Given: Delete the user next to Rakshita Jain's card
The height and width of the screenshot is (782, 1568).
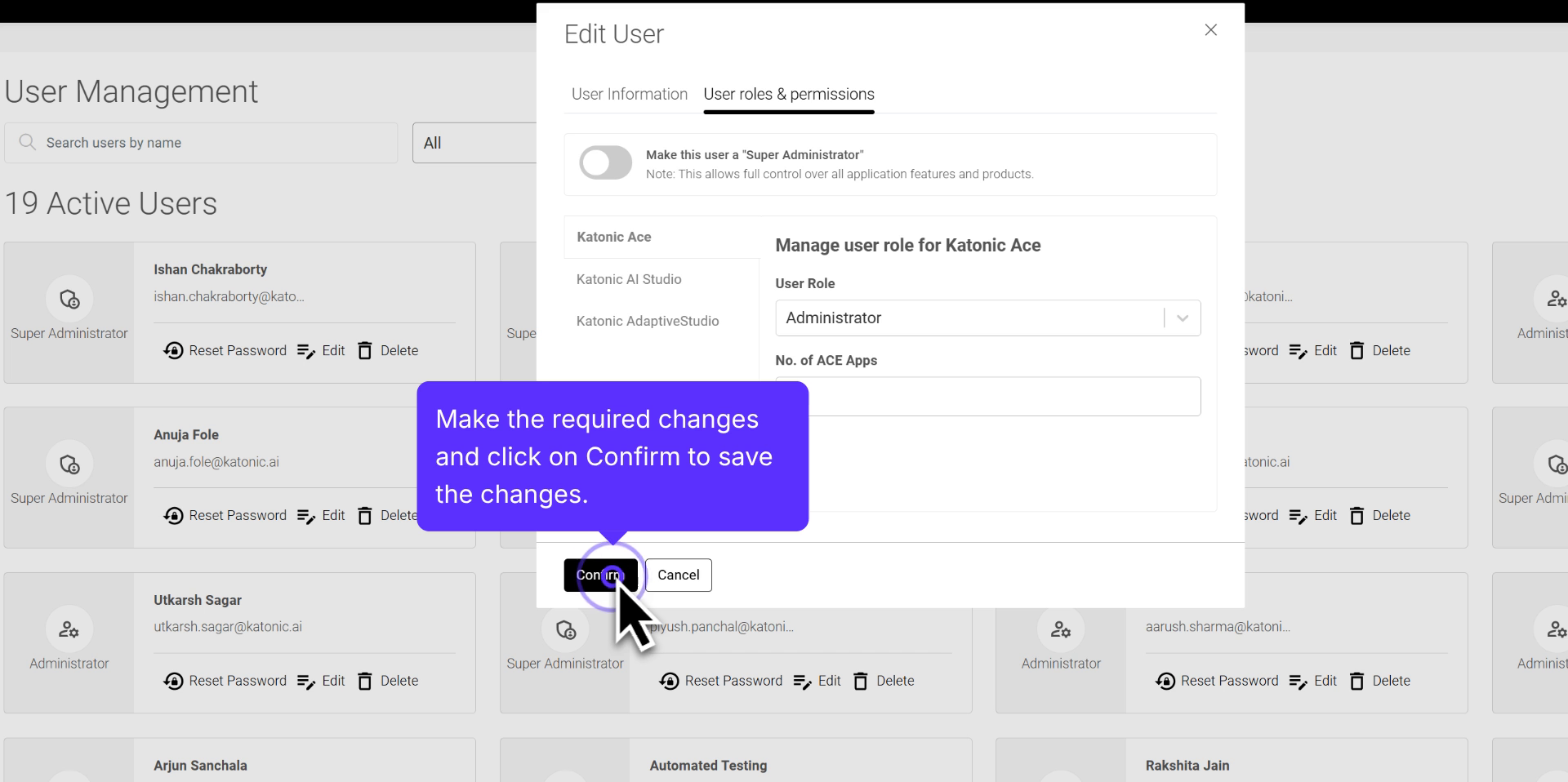Looking at the screenshot, I should tap(1380, 681).
